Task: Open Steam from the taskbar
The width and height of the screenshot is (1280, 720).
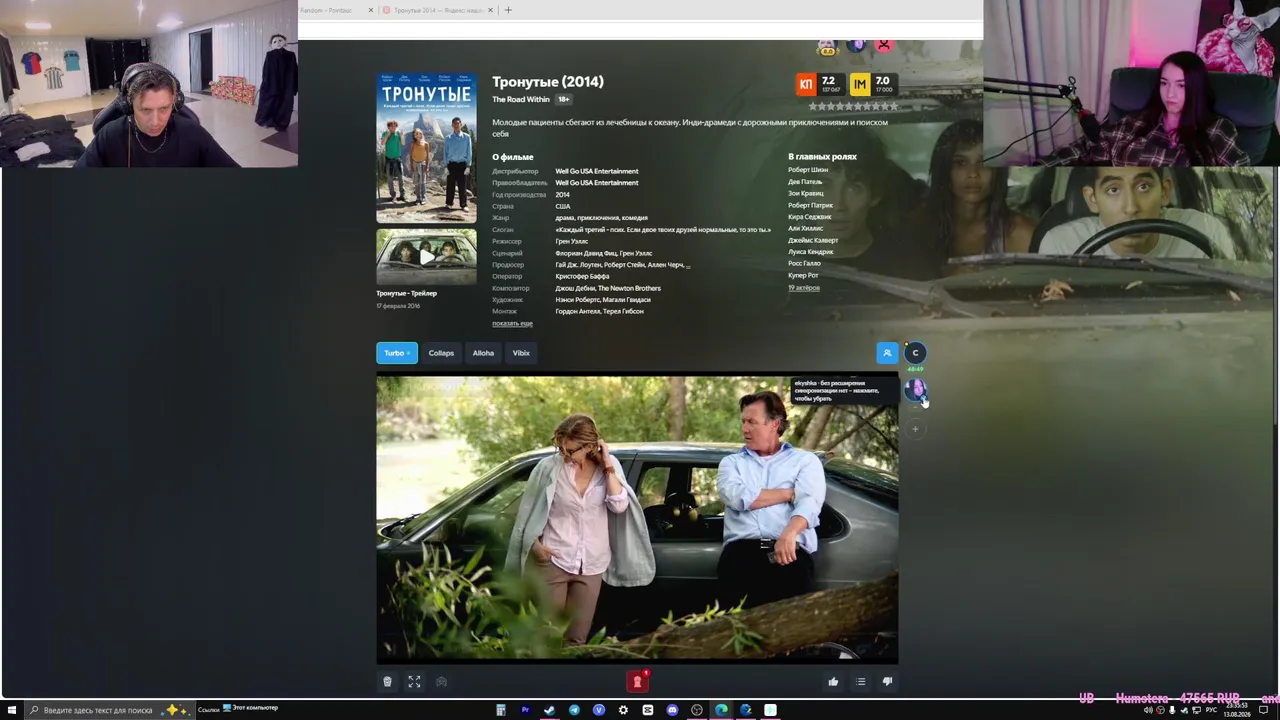Action: click(549, 710)
